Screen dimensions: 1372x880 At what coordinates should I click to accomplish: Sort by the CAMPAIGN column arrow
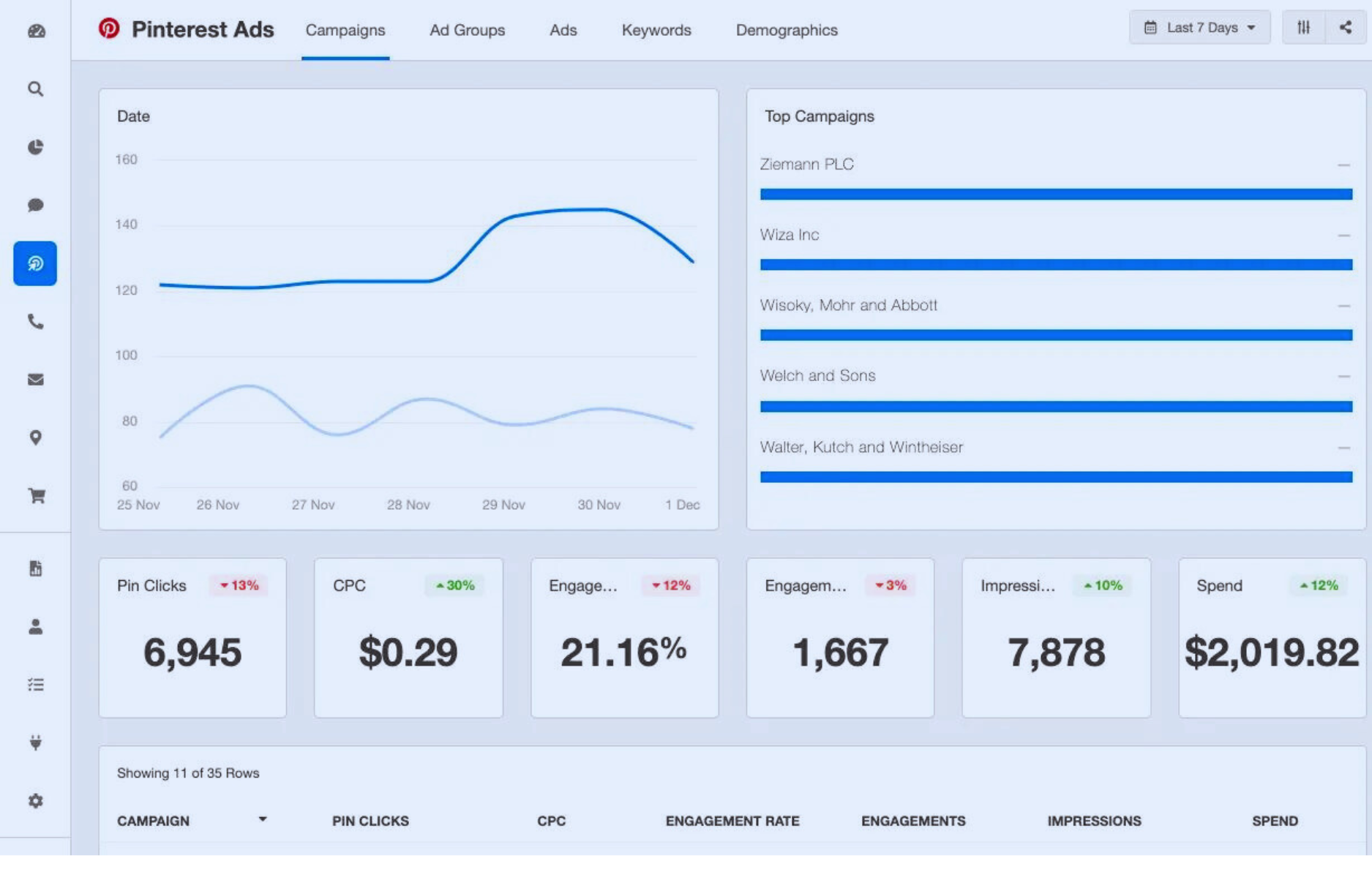[x=262, y=820]
